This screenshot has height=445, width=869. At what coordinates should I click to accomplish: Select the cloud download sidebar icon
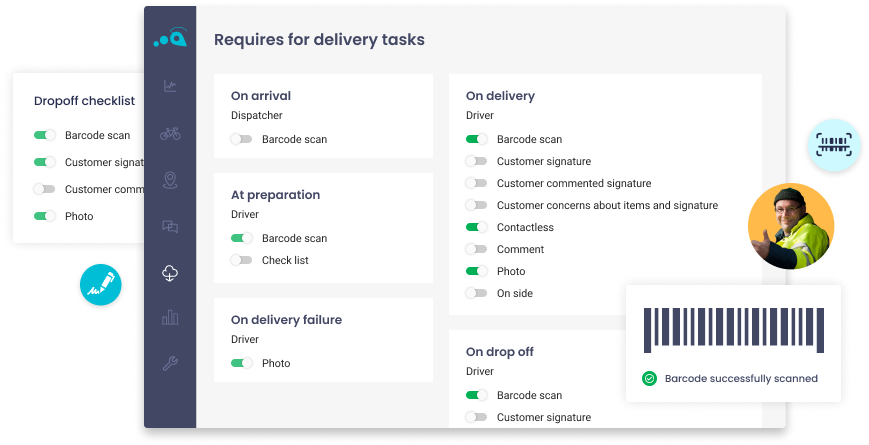[x=170, y=273]
